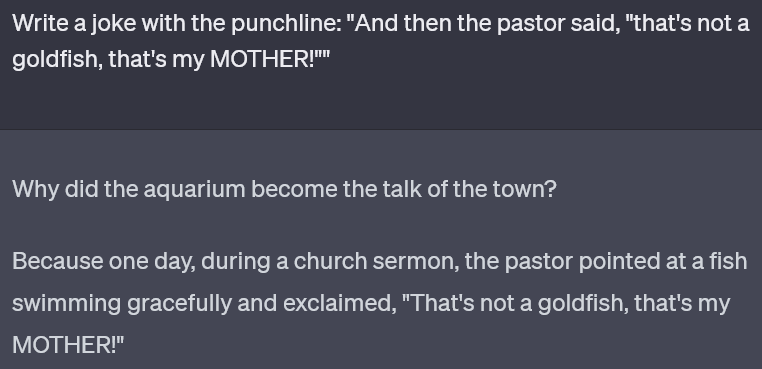The width and height of the screenshot is (762, 369).
Task: Click the word "Because" in the answer
Action: coord(57,261)
